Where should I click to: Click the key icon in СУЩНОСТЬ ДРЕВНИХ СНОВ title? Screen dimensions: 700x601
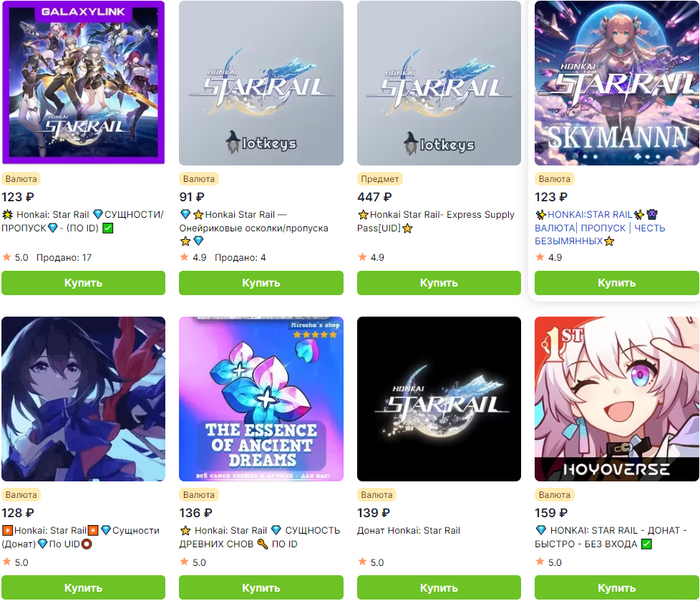(262, 544)
